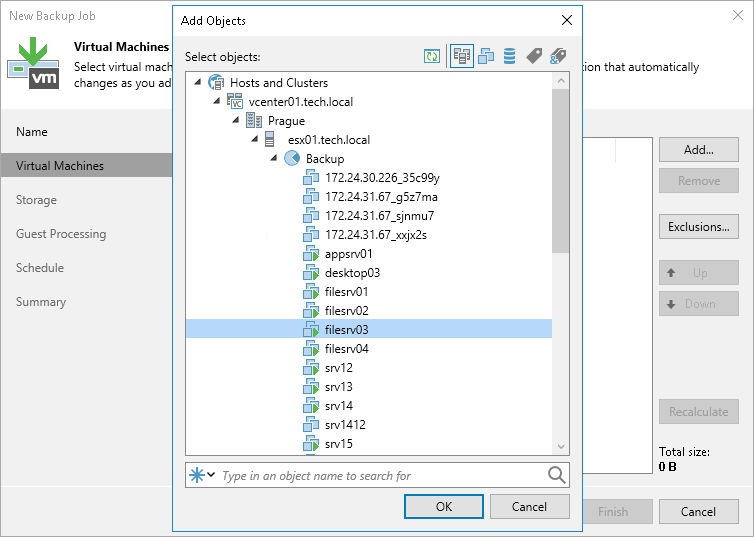Viewport: 754px width, 537px height.
Task: Click VM icon next to srv12
Action: (x=311, y=367)
